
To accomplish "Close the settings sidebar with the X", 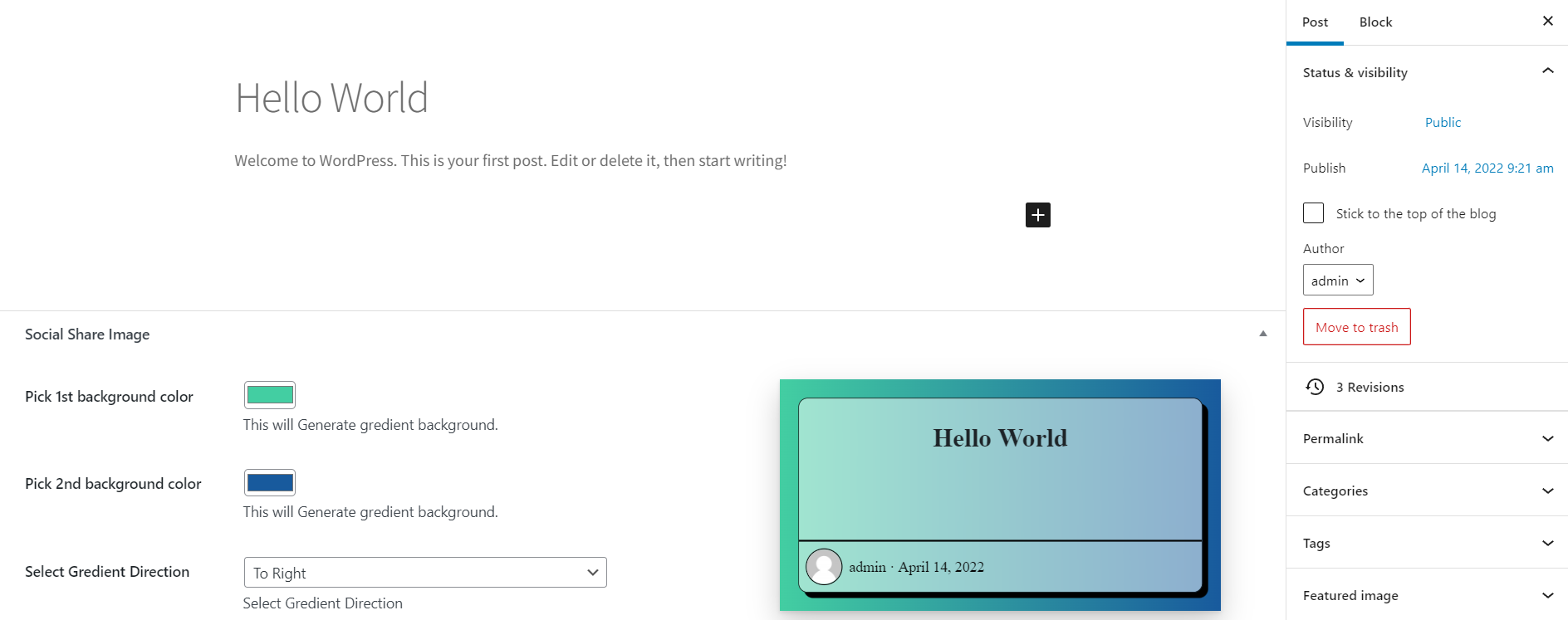I will click(1548, 21).
